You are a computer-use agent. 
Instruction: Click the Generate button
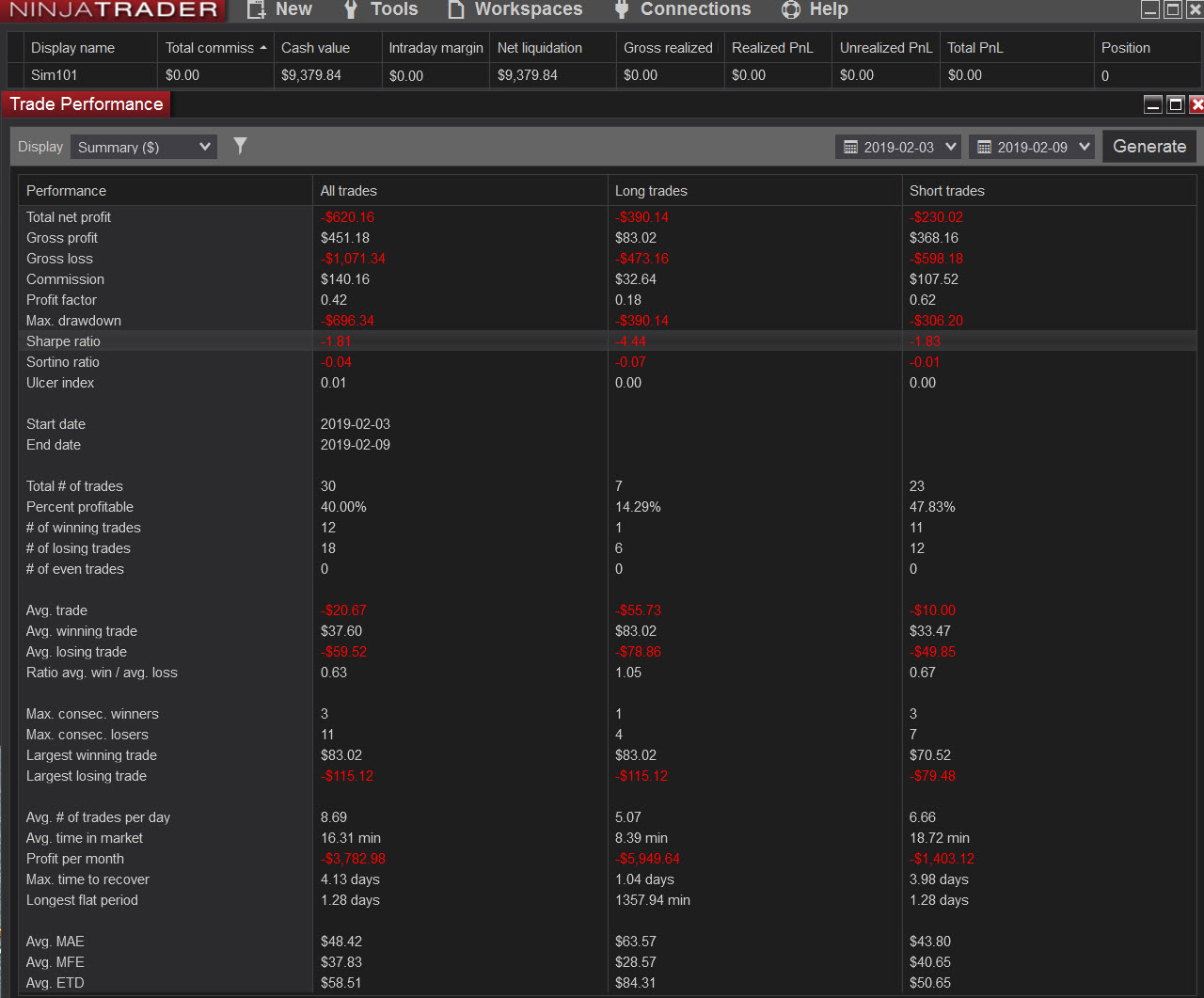(x=1149, y=146)
